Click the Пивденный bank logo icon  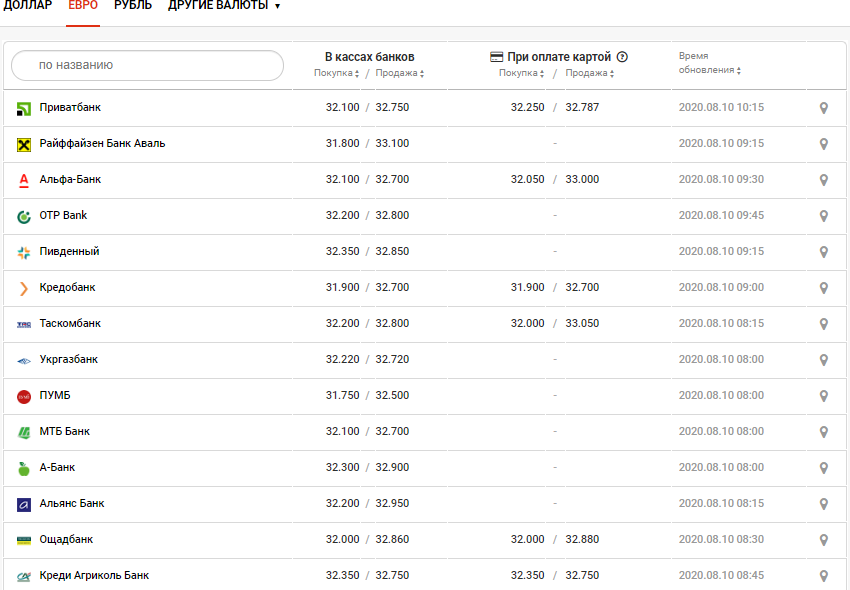coord(24,253)
